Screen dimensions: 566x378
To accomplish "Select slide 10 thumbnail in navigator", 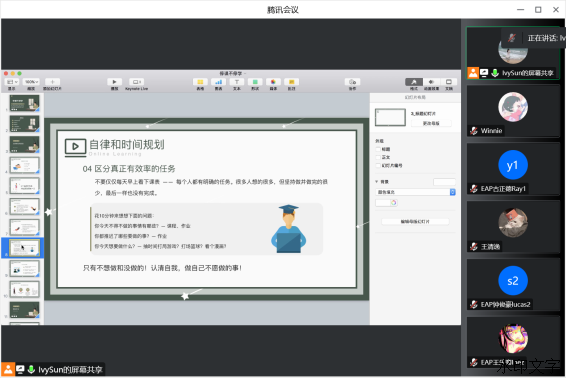I will 24,289.
